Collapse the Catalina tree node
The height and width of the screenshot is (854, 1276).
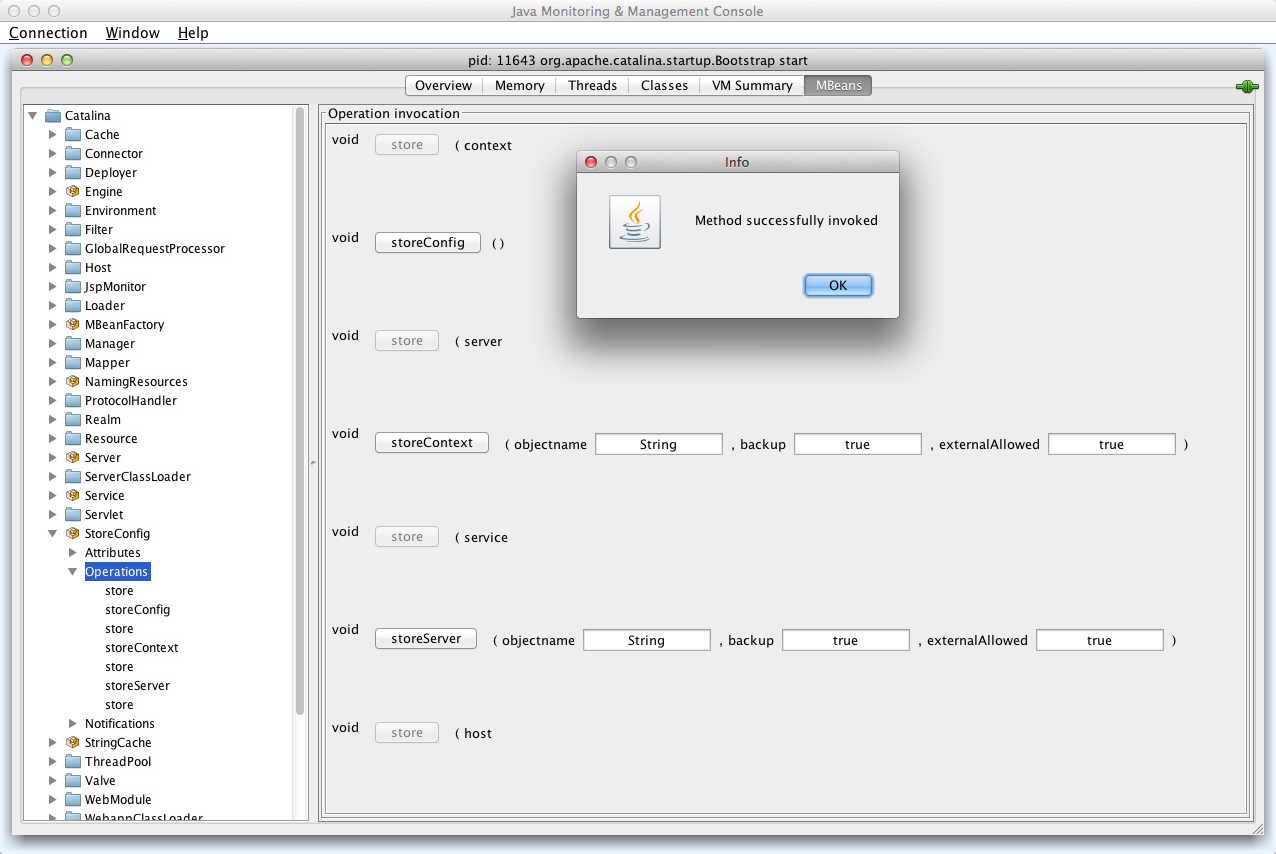(x=33, y=116)
